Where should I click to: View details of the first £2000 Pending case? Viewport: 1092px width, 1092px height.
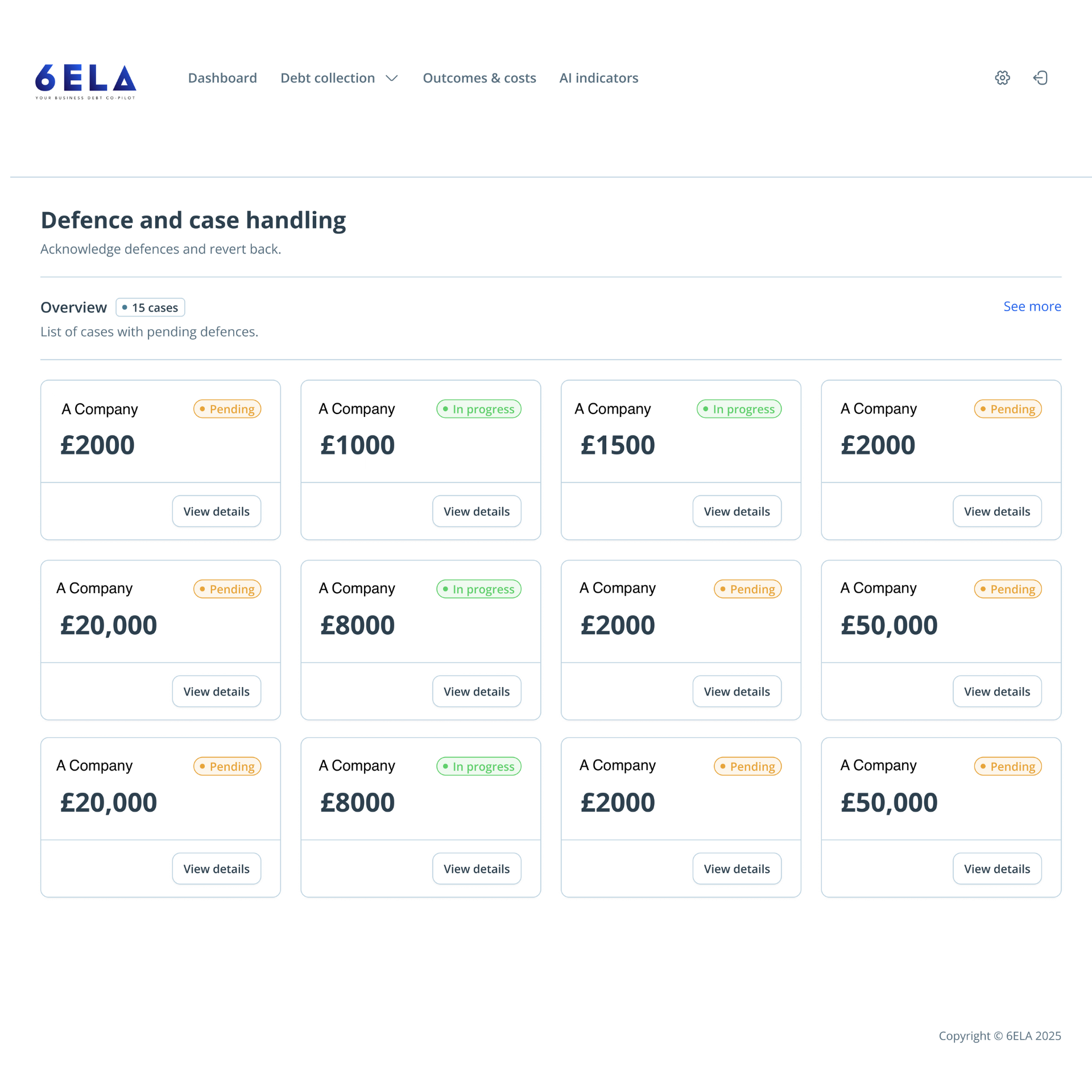pos(217,511)
